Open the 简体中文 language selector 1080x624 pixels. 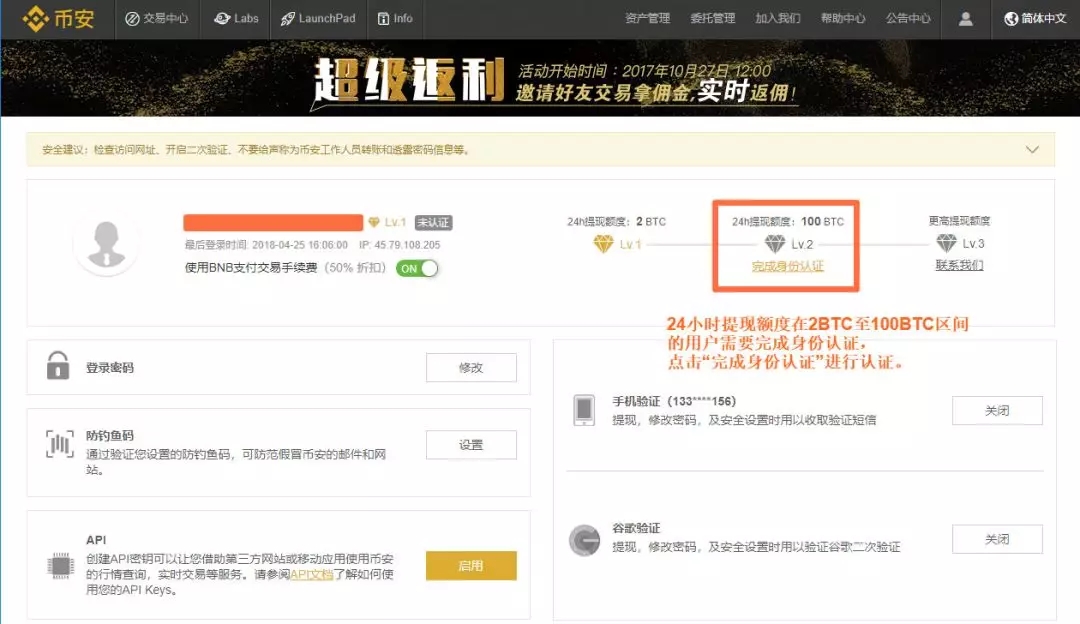[1035, 19]
